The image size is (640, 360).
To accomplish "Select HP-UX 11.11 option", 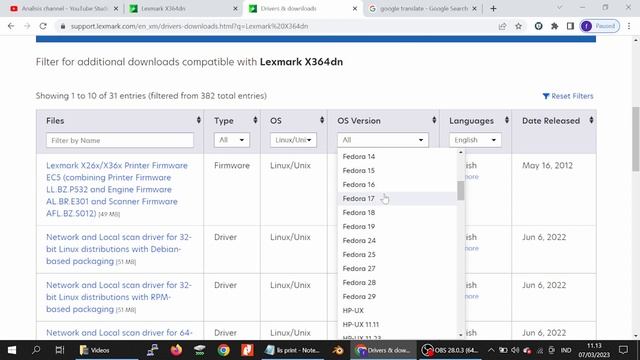I will (x=397, y=324).
